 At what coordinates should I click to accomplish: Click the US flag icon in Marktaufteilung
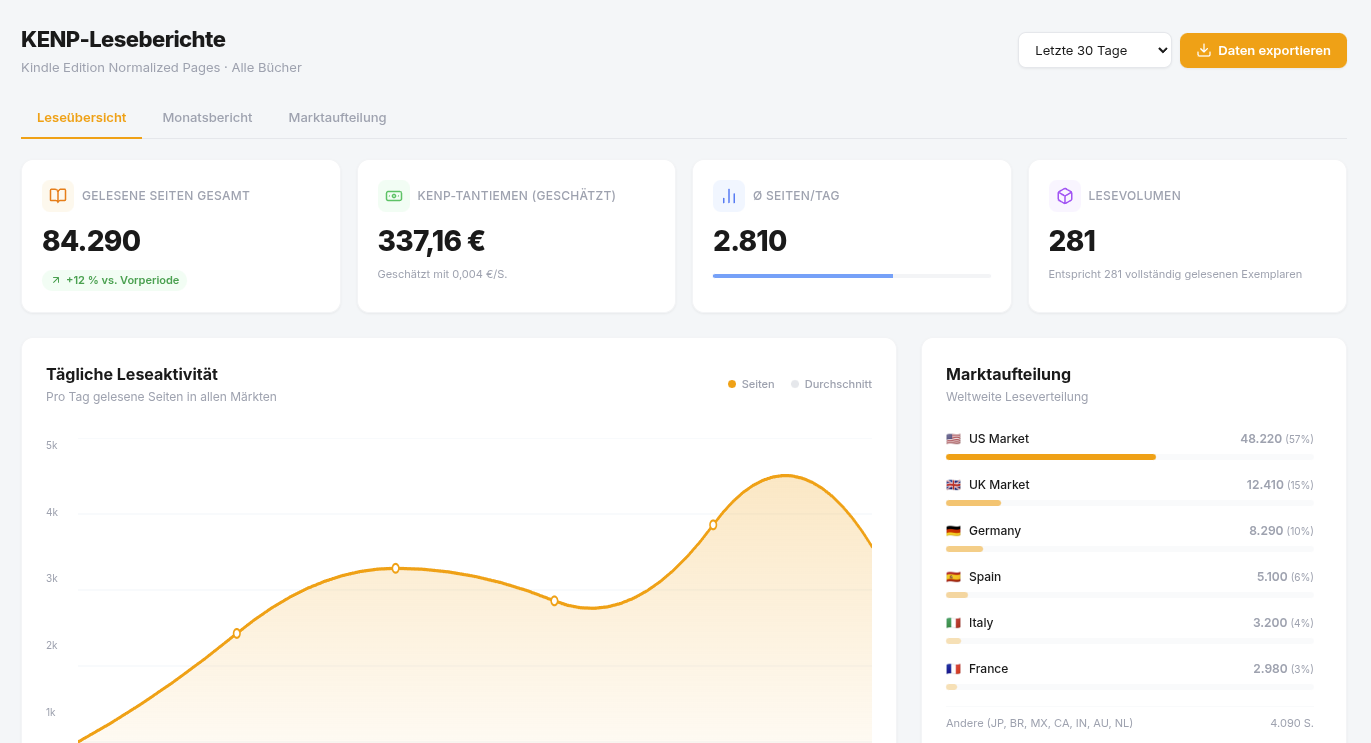[x=953, y=439]
